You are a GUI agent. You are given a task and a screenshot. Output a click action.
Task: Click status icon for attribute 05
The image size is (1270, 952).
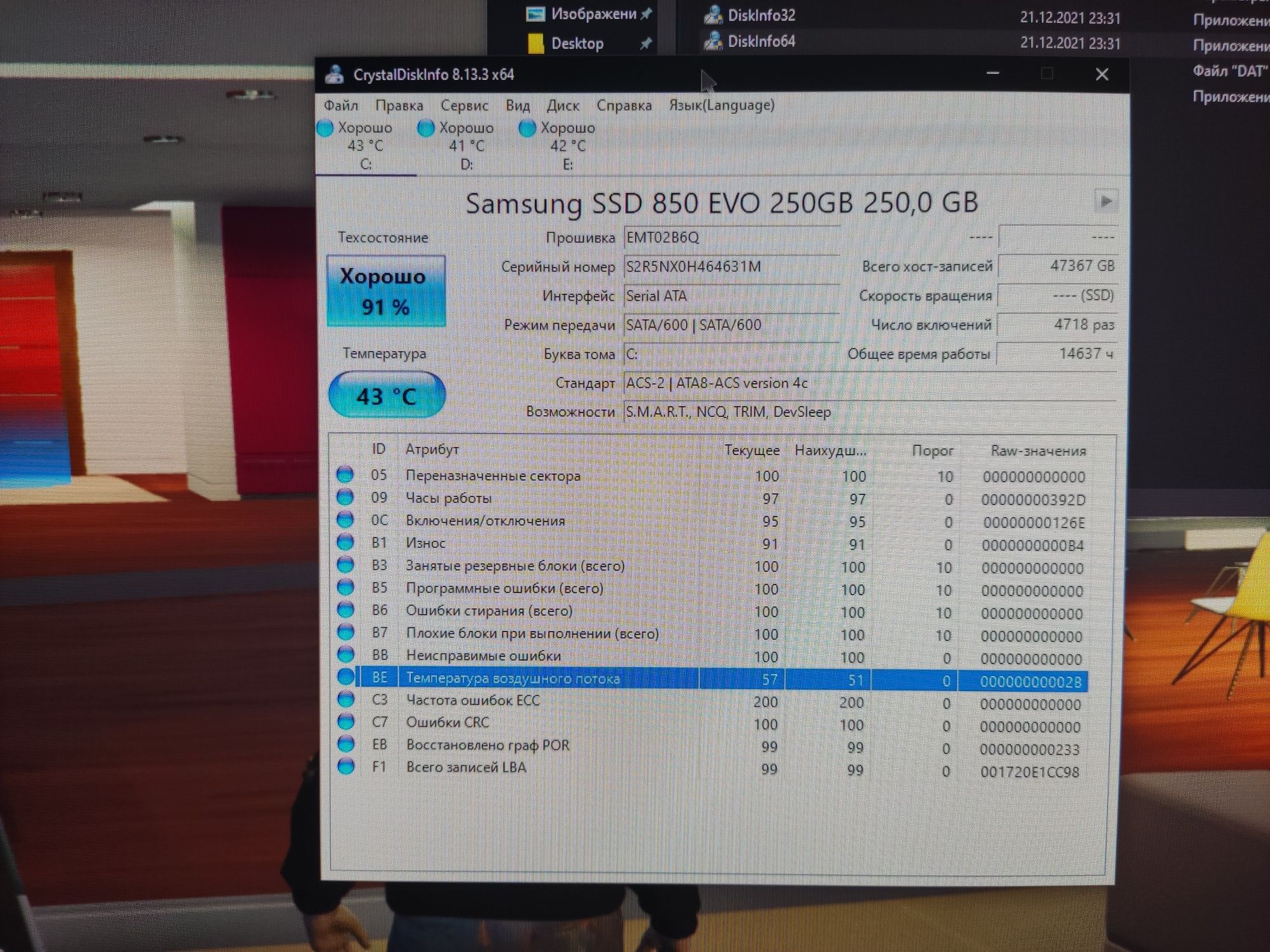pos(345,475)
